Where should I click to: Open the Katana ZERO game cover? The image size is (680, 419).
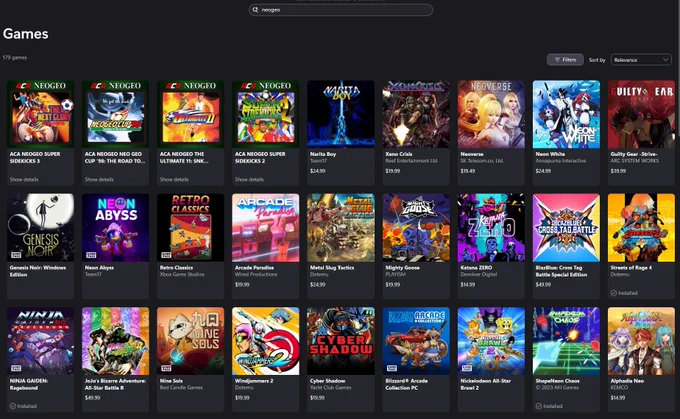click(x=491, y=228)
